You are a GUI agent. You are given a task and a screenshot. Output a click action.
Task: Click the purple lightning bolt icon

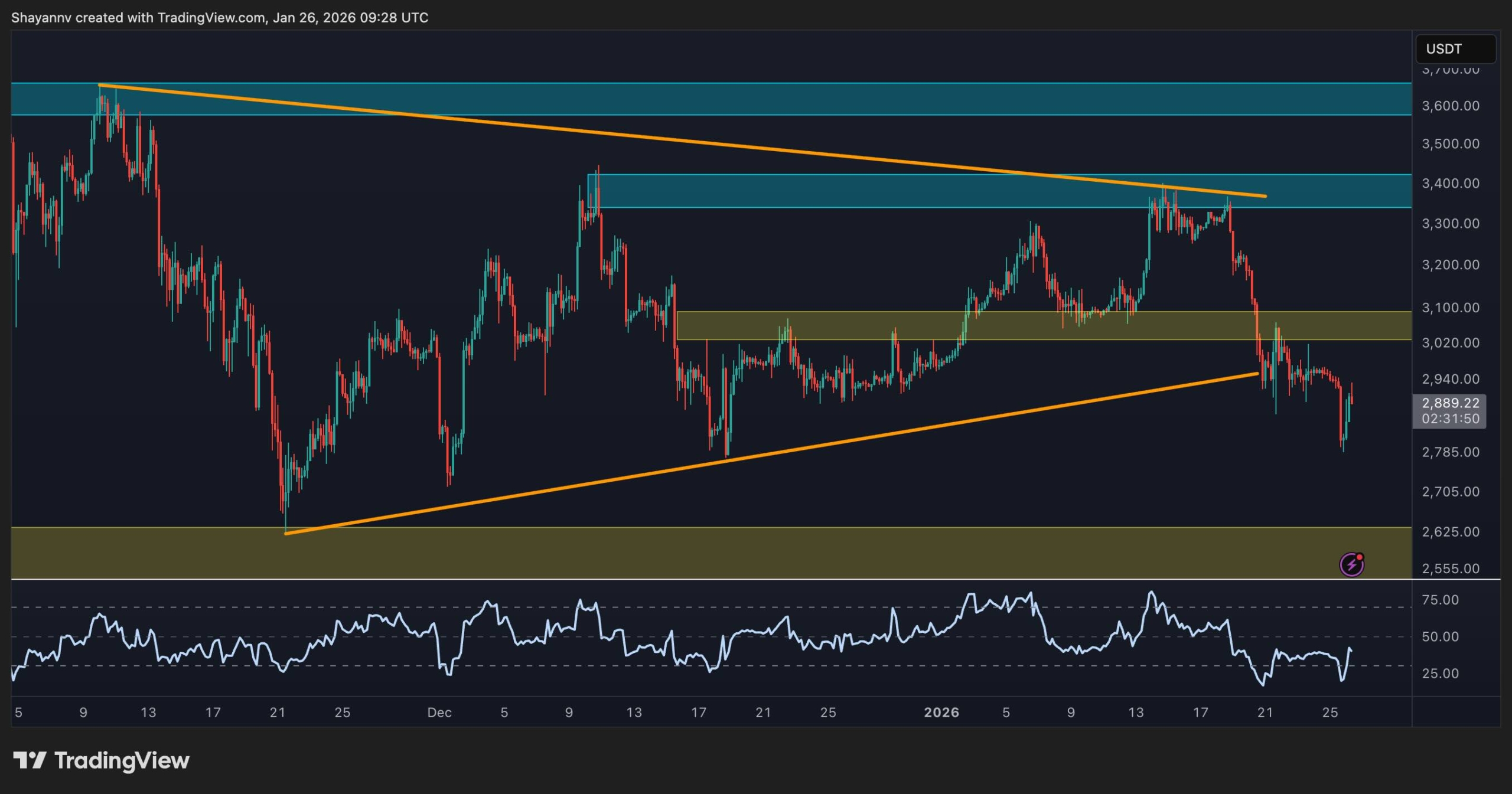tap(1351, 565)
